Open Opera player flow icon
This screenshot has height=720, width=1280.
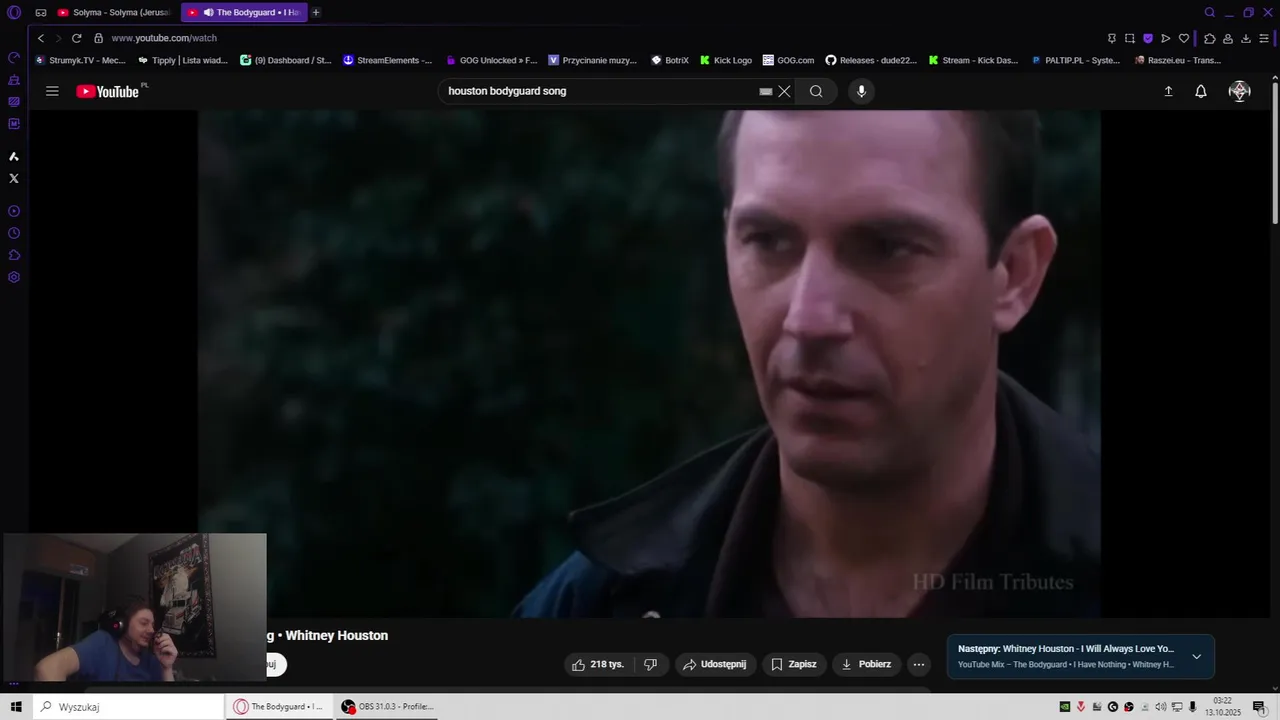click(x=1166, y=38)
